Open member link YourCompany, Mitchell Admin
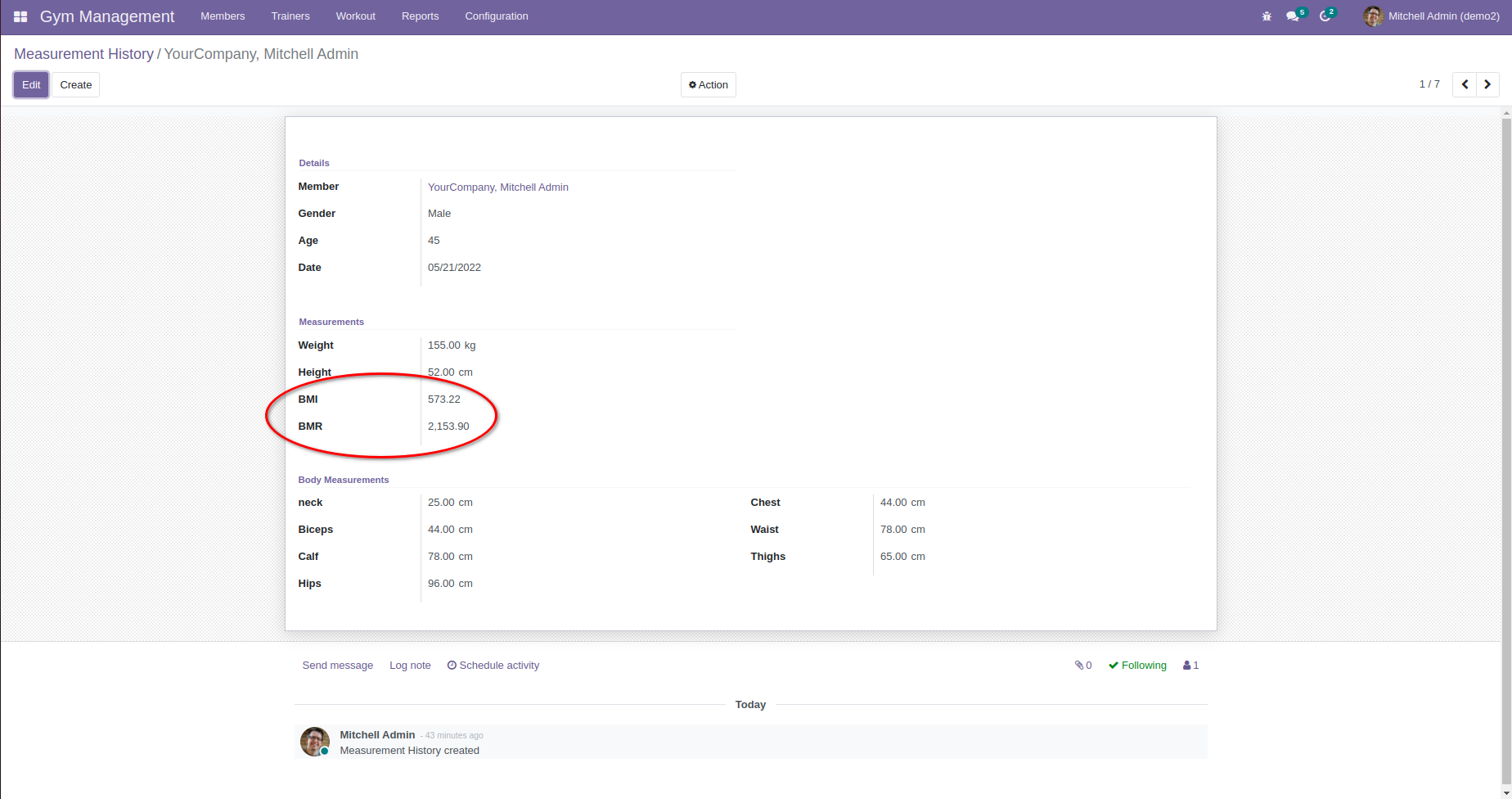 pos(498,187)
